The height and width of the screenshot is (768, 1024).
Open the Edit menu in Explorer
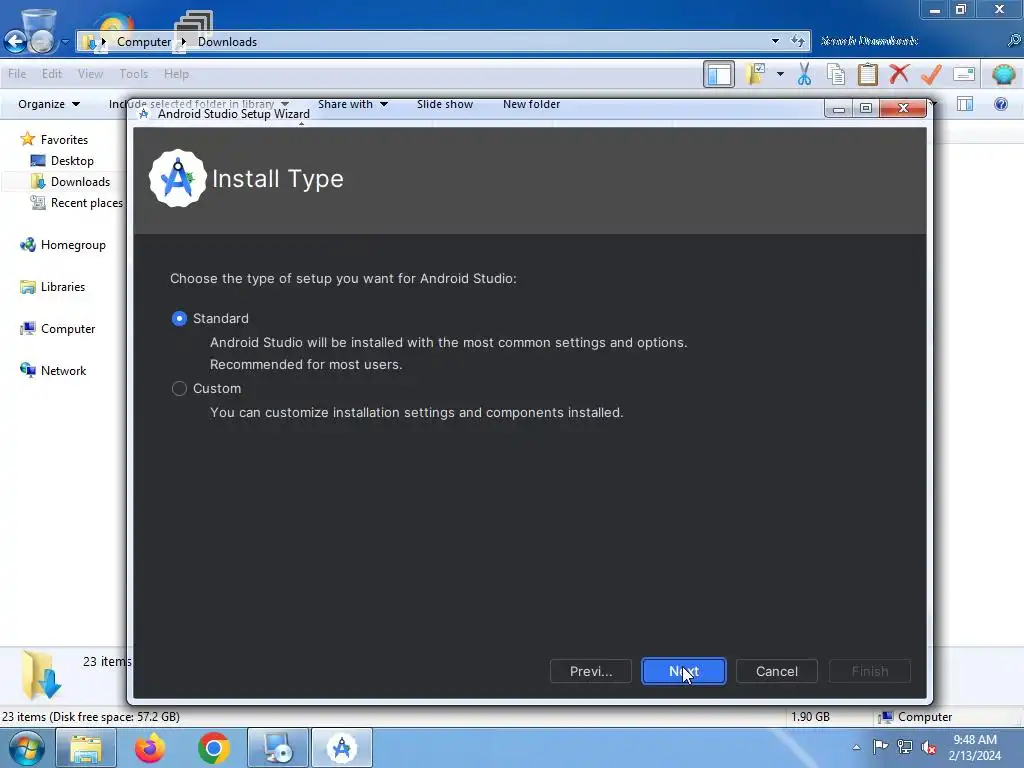[52, 74]
